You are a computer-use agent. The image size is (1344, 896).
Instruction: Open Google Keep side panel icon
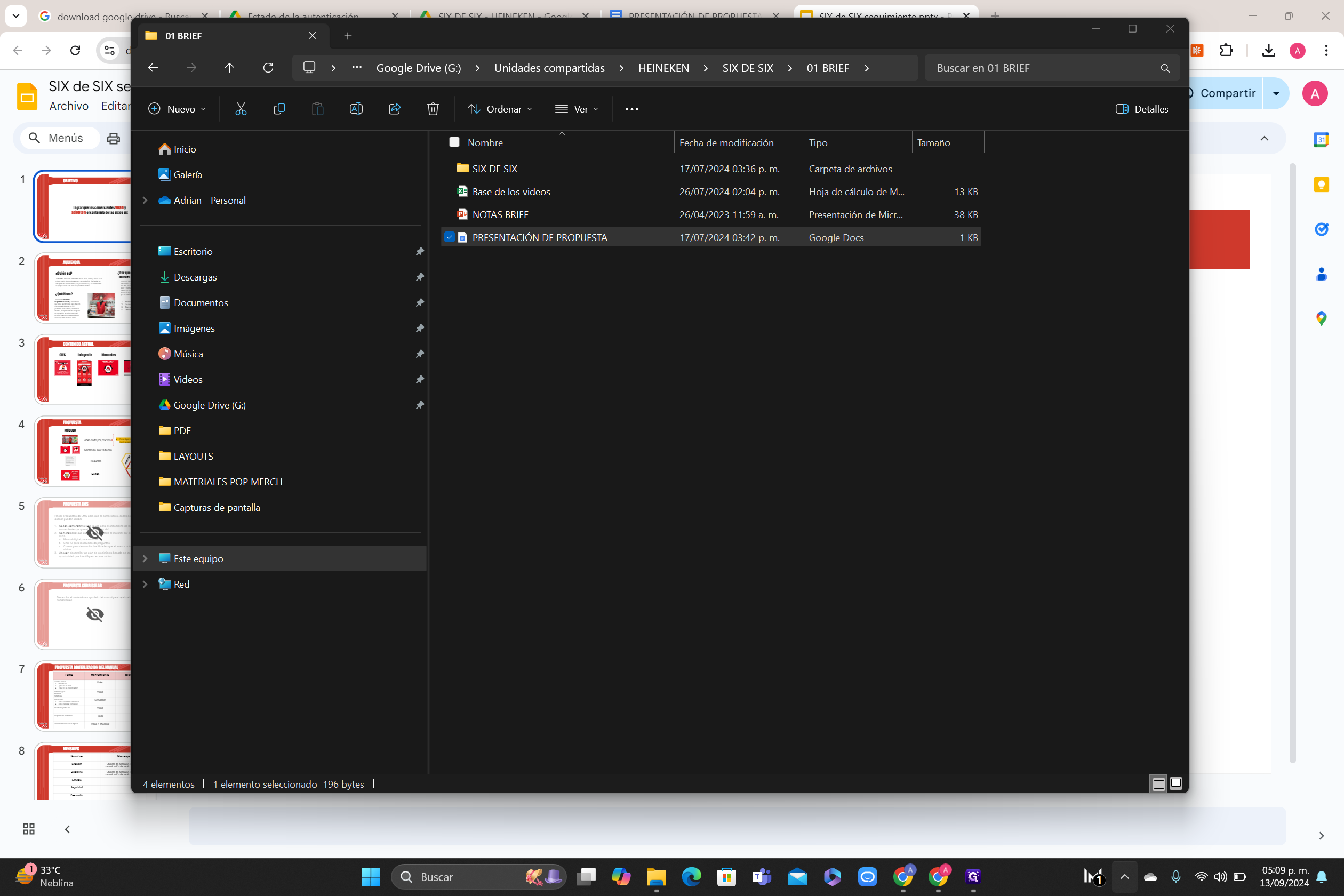click(1321, 185)
